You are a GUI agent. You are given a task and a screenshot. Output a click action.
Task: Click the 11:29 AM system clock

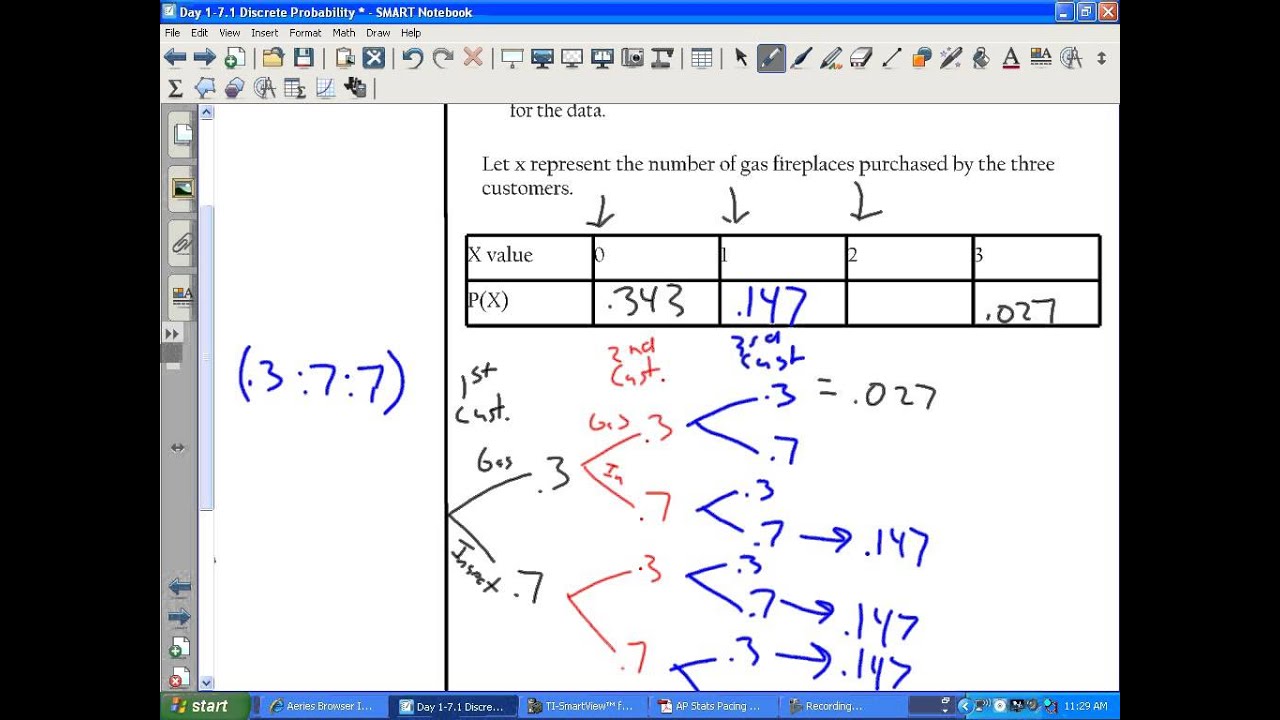1085,706
